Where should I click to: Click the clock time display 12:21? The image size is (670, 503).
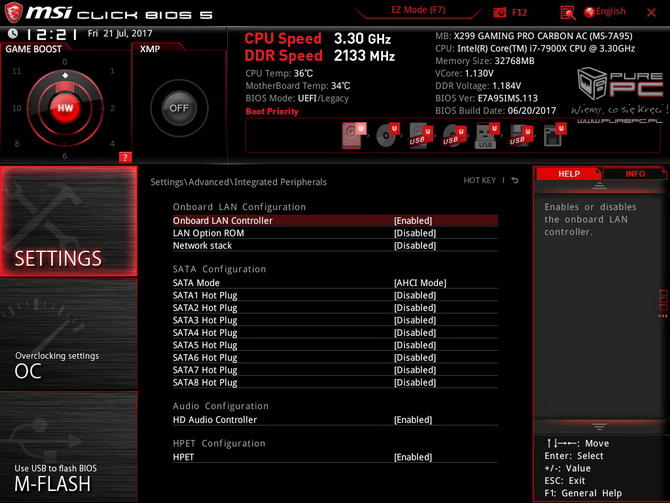[51, 34]
